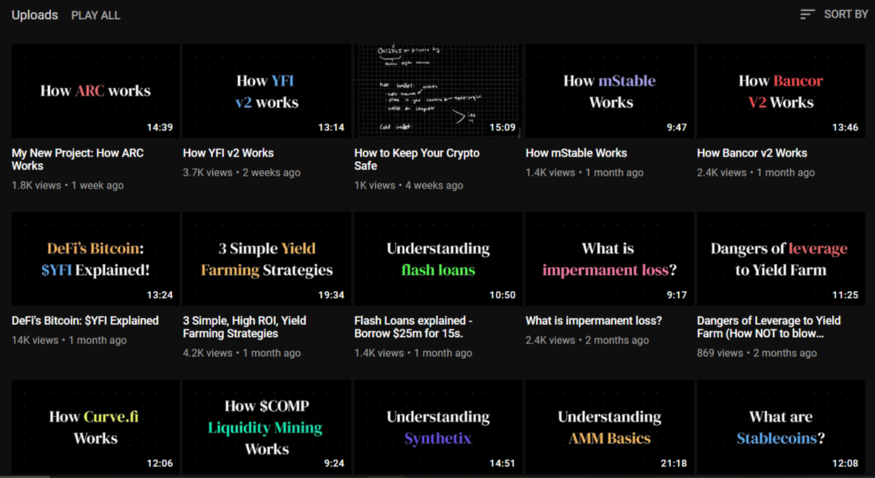
Task: Open Understanding flash loans thumbnail
Action: 438,259
